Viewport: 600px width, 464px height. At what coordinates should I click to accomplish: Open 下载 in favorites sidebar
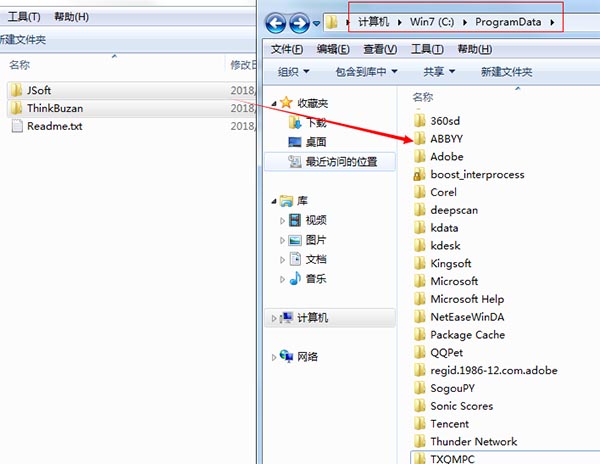pyautogui.click(x=315, y=122)
